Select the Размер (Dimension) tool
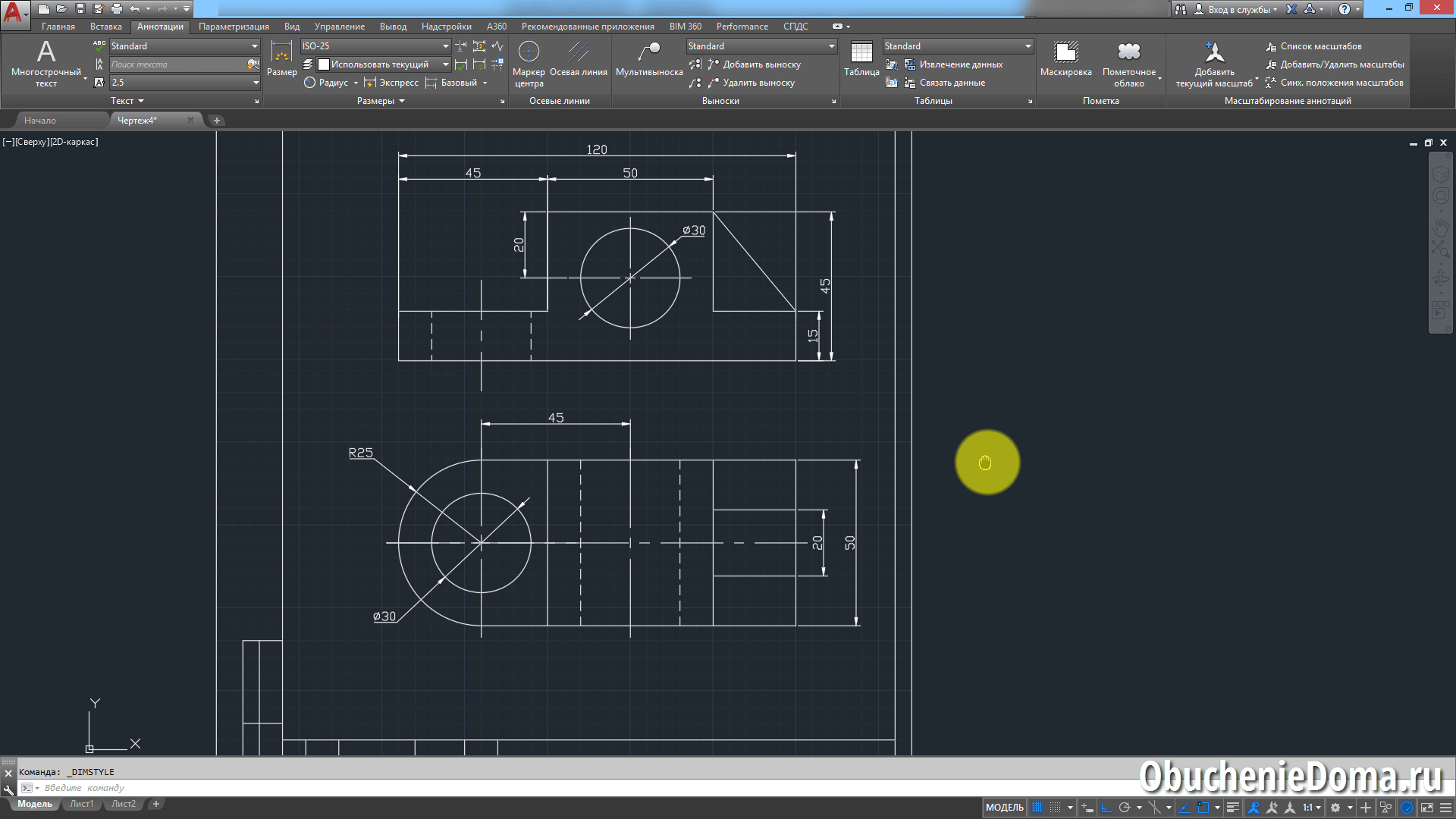Viewport: 1456px width, 819px height. tap(281, 61)
